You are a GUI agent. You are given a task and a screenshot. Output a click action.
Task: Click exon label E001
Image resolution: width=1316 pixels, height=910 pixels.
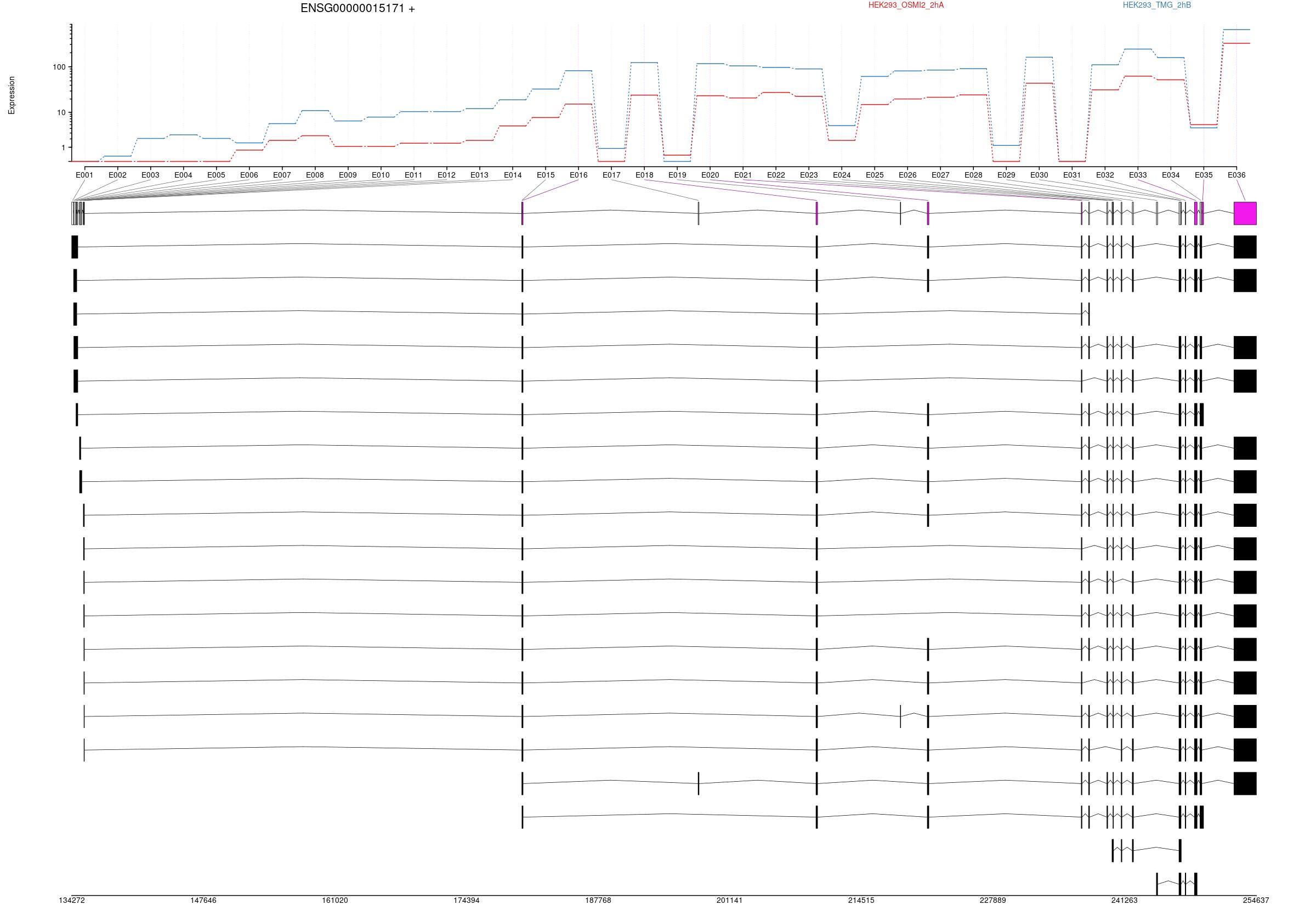(x=84, y=175)
